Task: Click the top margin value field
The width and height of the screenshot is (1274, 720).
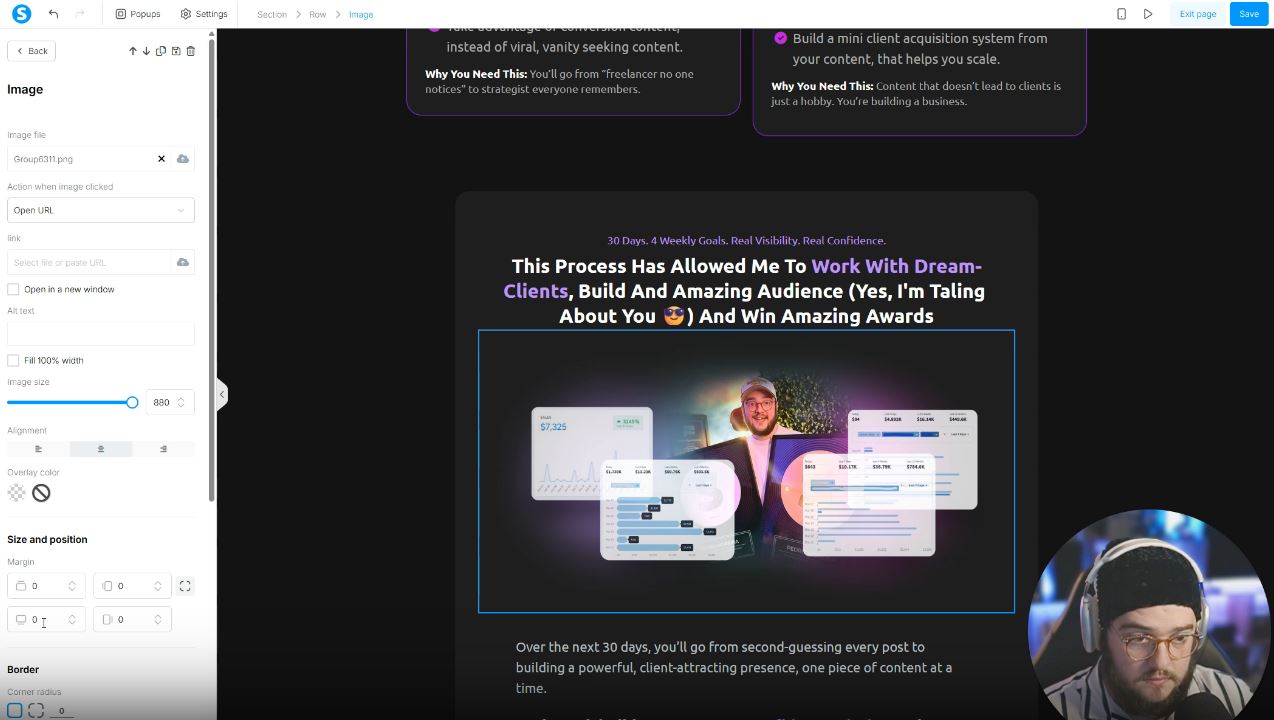Action: click(x=46, y=586)
